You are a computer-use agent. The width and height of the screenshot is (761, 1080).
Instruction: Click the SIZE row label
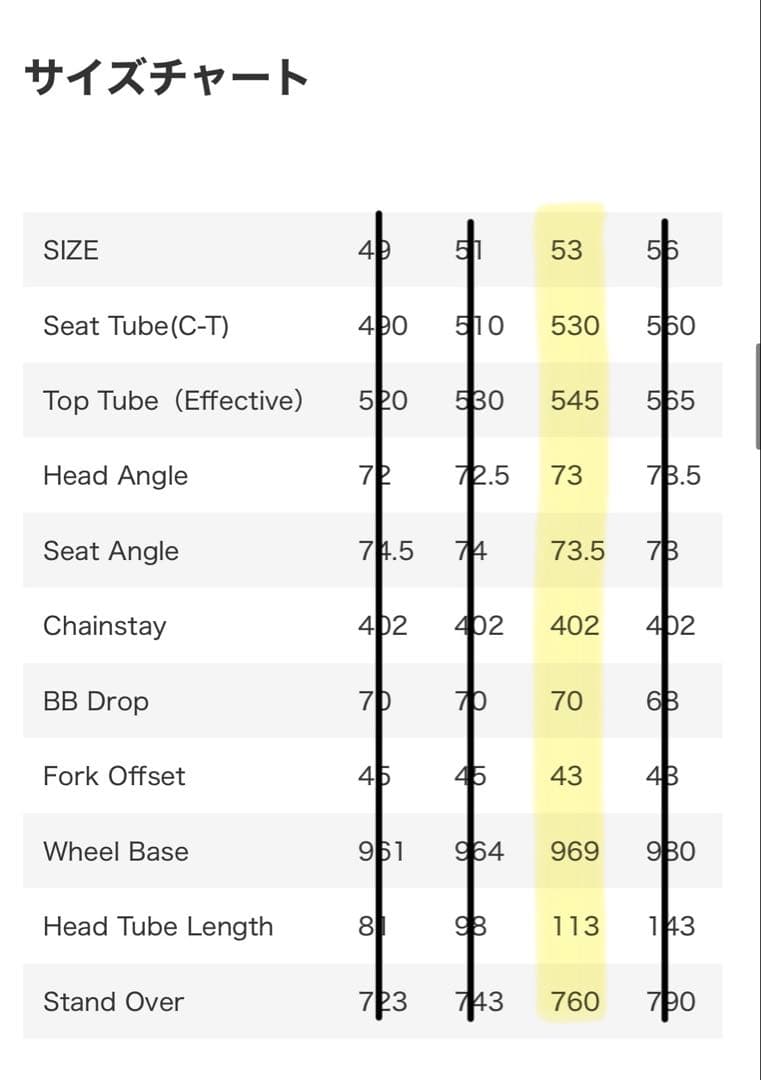pos(71,250)
